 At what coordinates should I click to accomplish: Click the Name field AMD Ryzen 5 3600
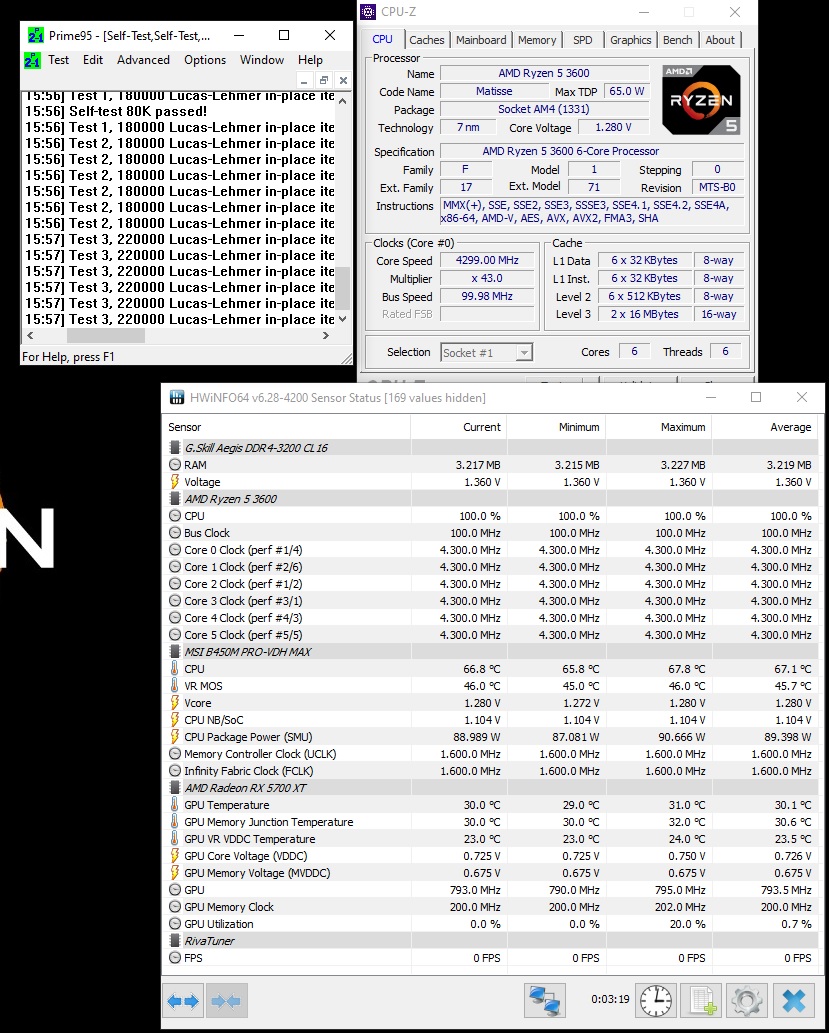[544, 73]
